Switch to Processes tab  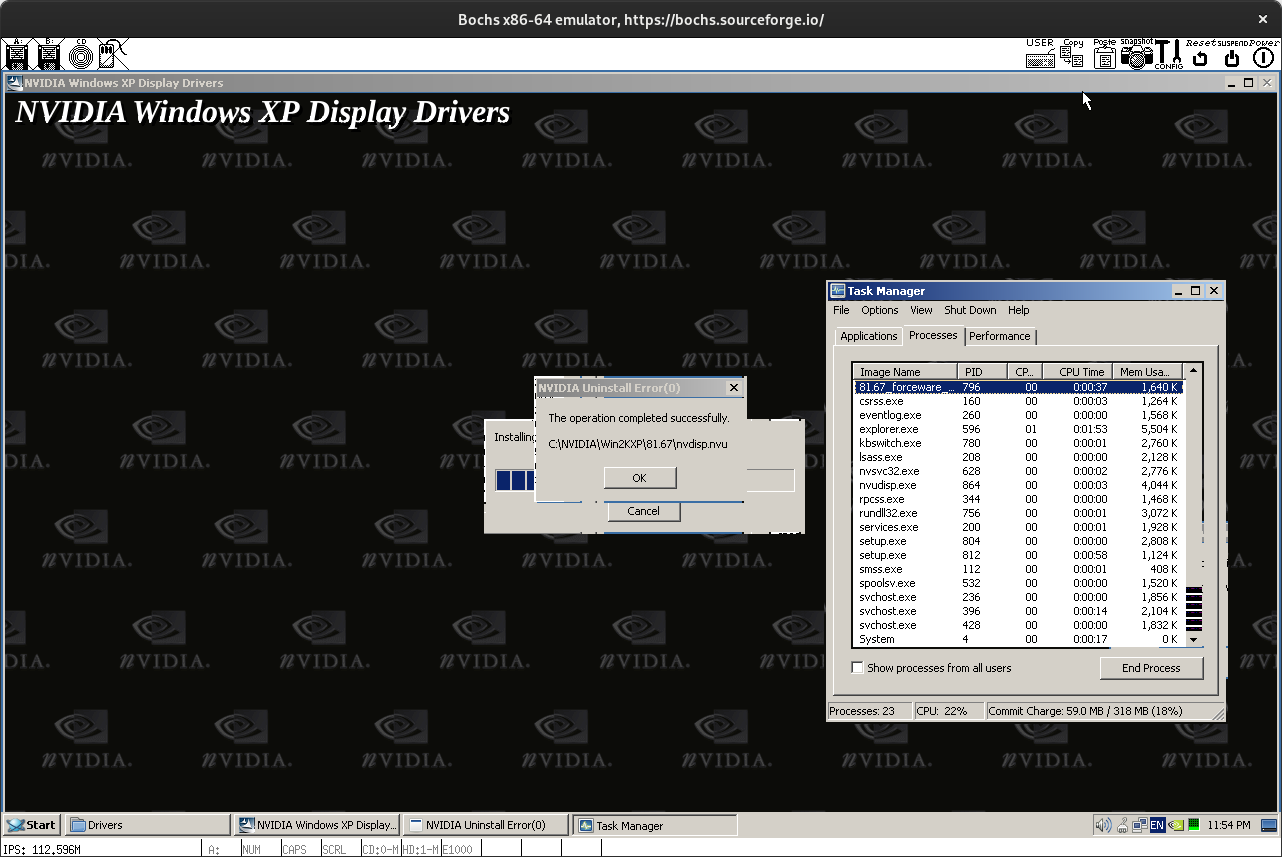point(933,335)
